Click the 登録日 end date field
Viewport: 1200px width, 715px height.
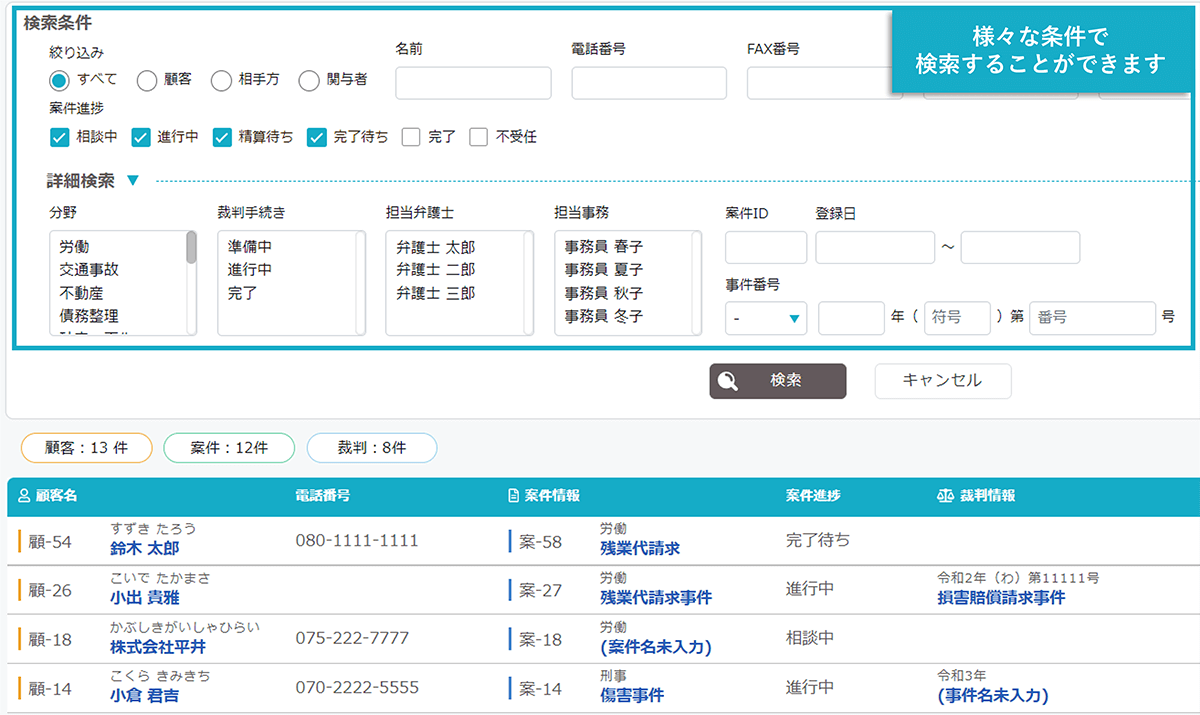[1020, 247]
